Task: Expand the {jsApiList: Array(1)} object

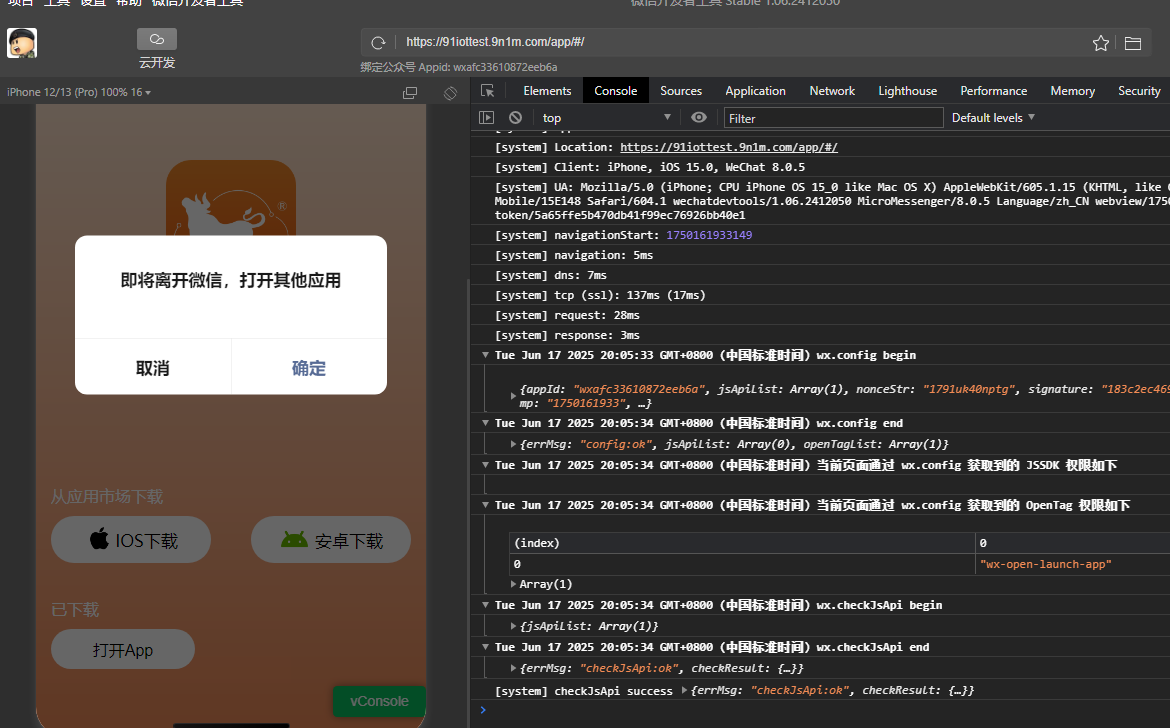Action: [x=513, y=626]
